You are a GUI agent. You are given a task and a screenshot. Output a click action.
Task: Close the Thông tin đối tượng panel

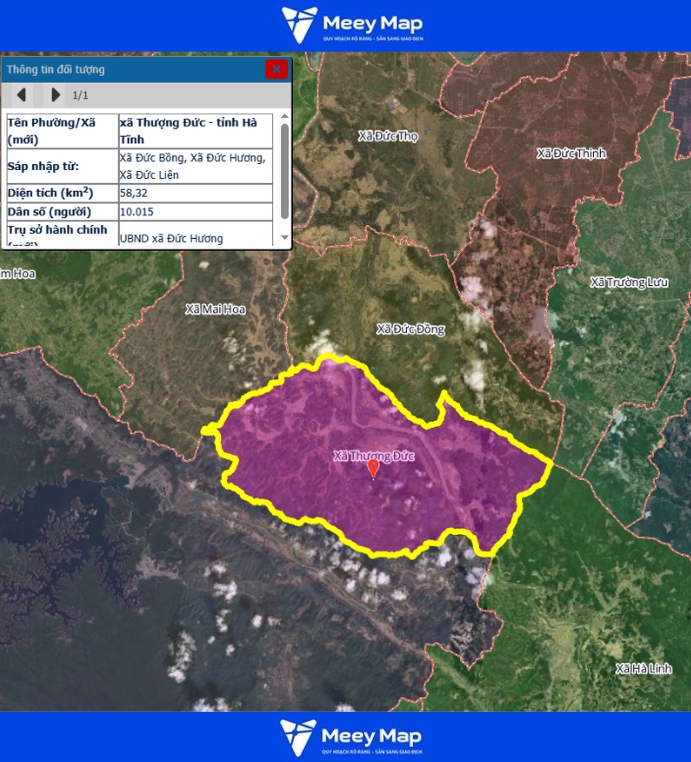pyautogui.click(x=276, y=69)
